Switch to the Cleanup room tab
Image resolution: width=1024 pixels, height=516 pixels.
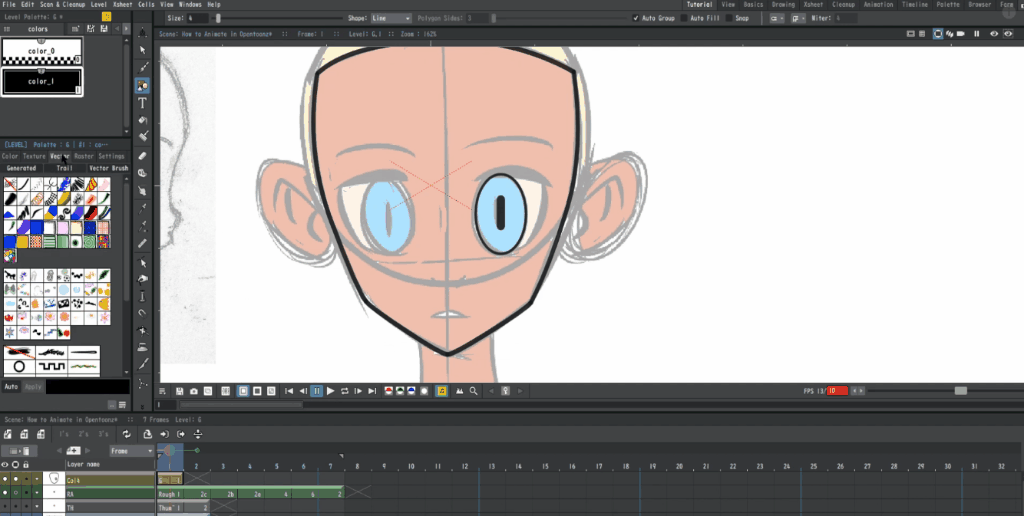pyautogui.click(x=843, y=5)
